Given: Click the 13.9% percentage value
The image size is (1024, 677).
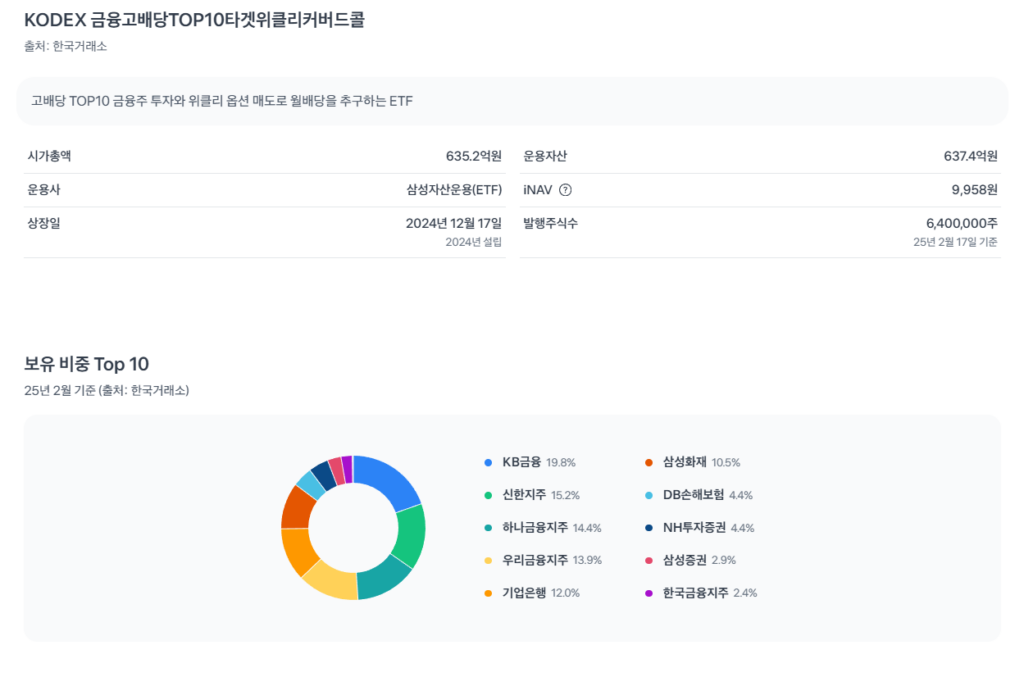Looking at the screenshot, I should click(587, 560).
